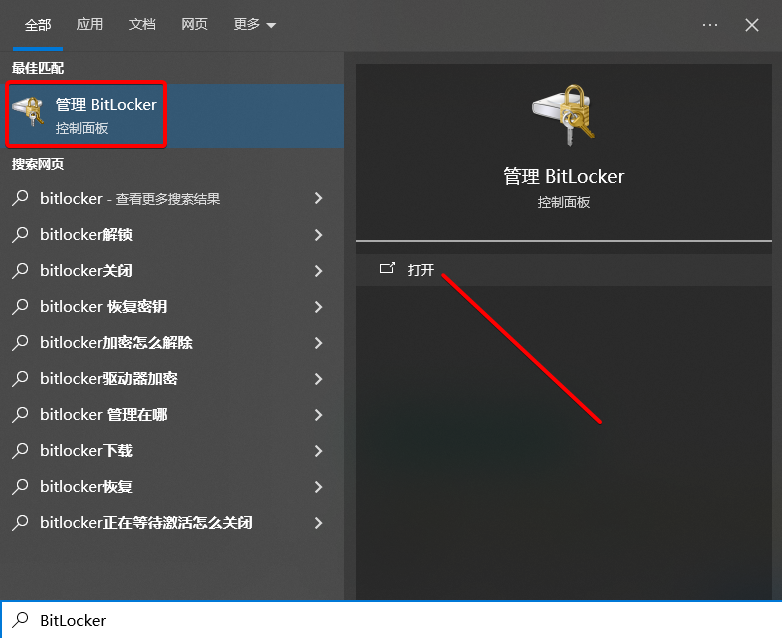Click the large BitLocker icon in preview pane
782x638 pixels.
(564, 115)
